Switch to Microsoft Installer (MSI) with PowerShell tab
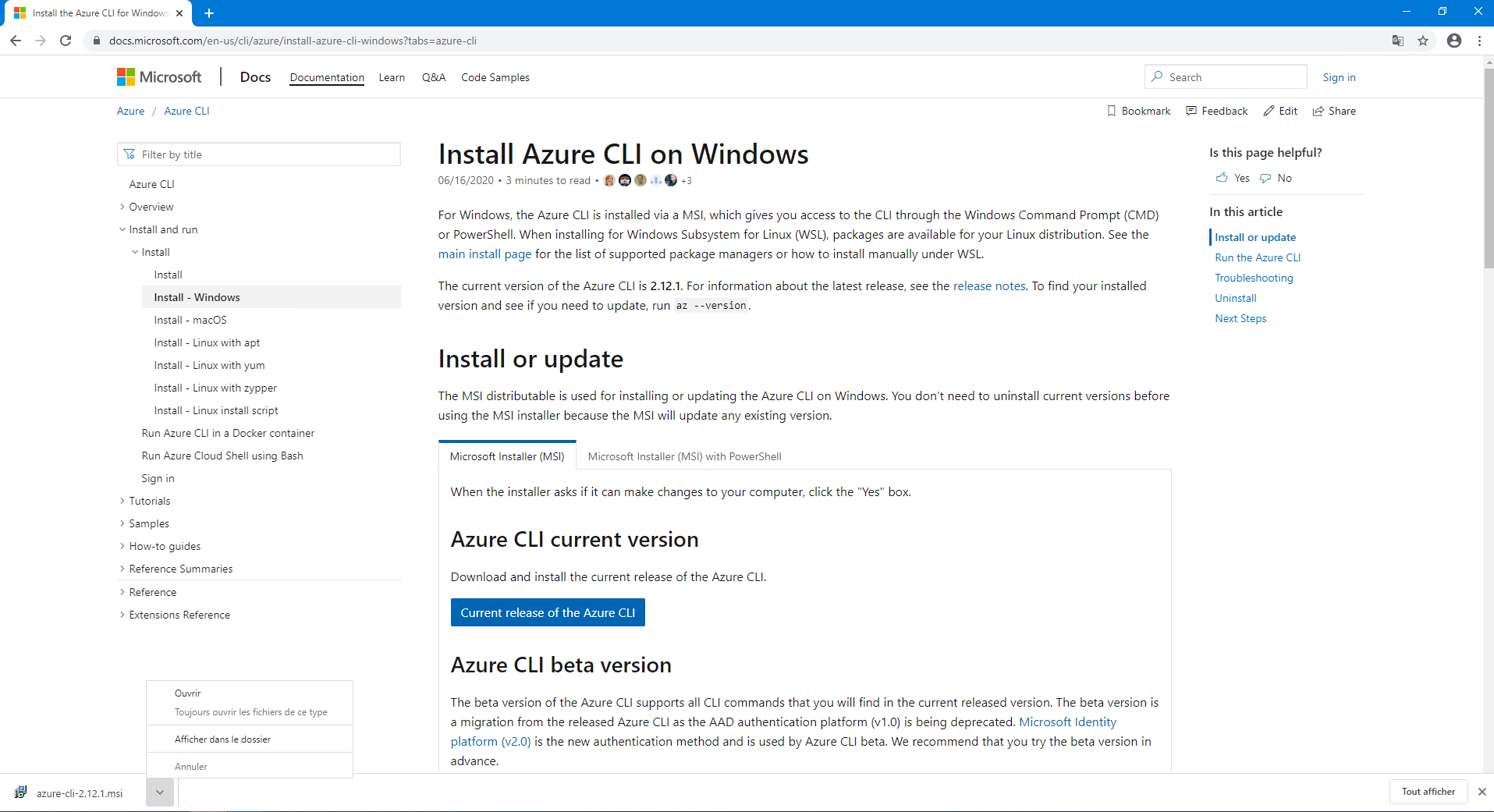 tap(684, 456)
